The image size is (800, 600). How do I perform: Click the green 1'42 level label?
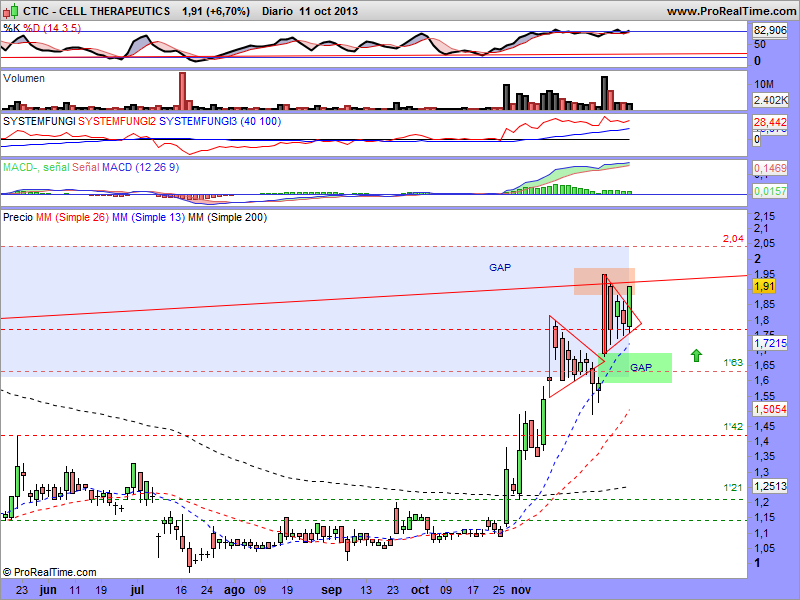(x=733, y=427)
